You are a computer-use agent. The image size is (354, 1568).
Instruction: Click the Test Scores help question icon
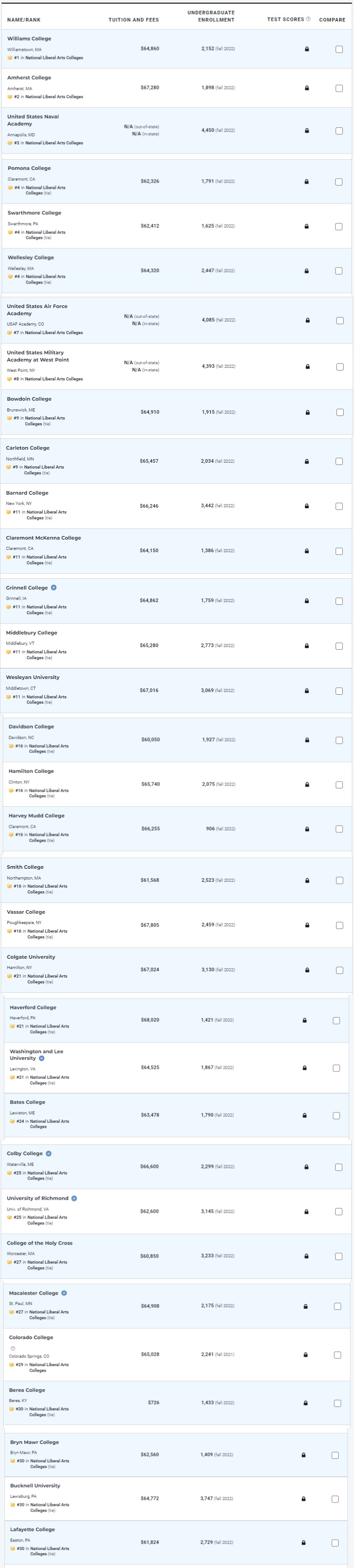pyautogui.click(x=308, y=19)
